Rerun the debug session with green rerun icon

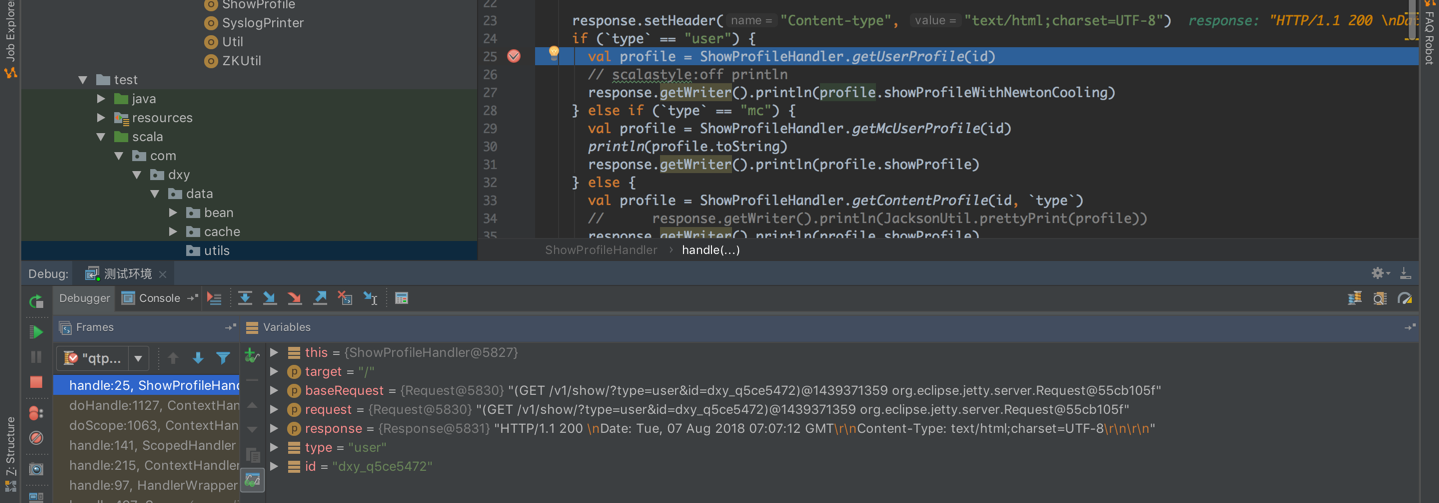tap(36, 301)
